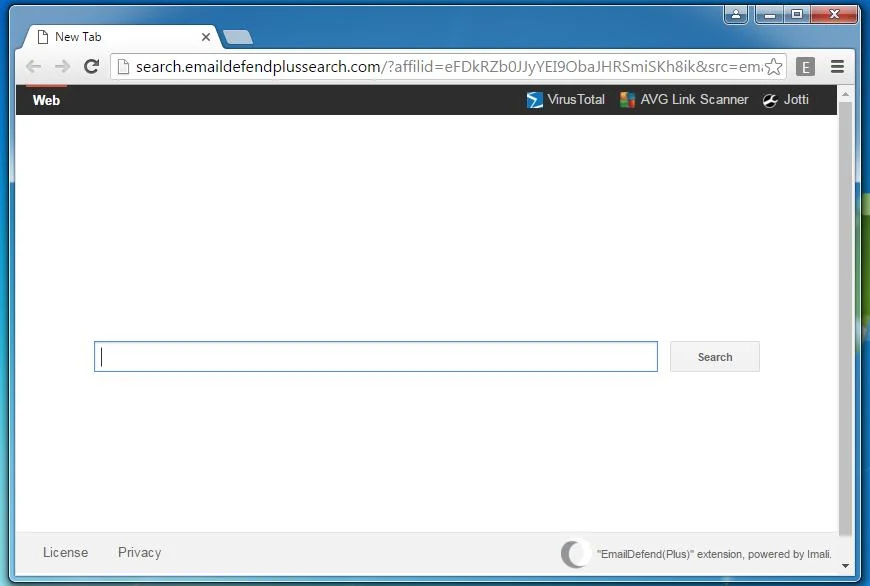Click the forward navigation arrow
870x586 pixels.
point(62,67)
